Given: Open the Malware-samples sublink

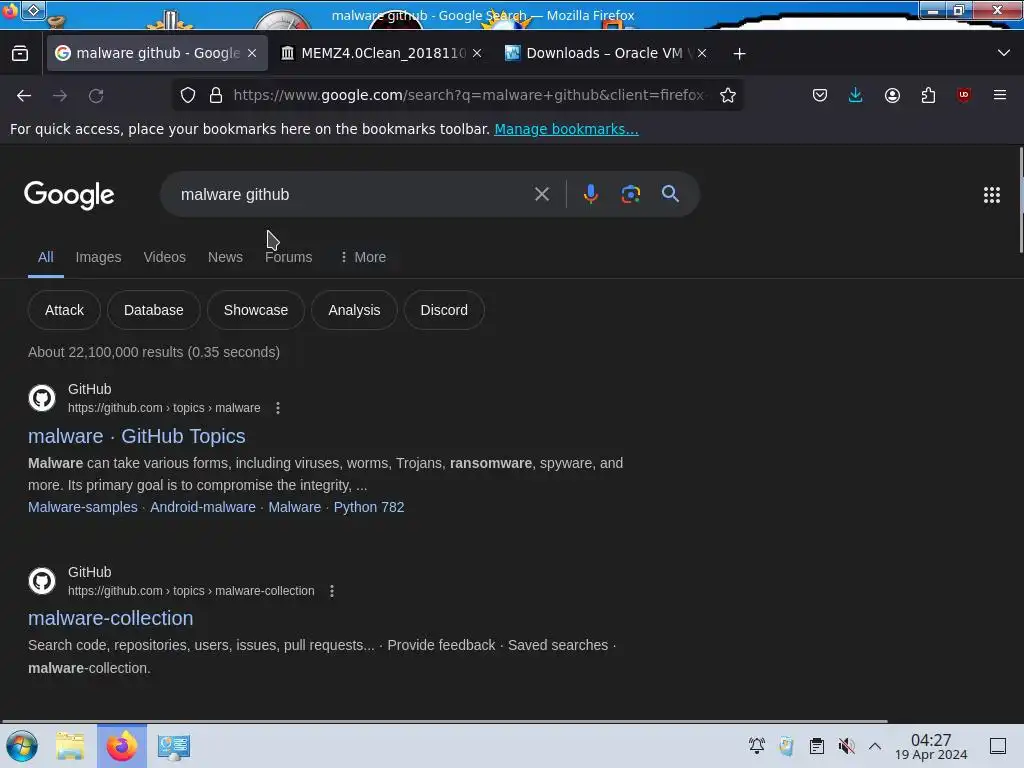Looking at the screenshot, I should click(83, 507).
